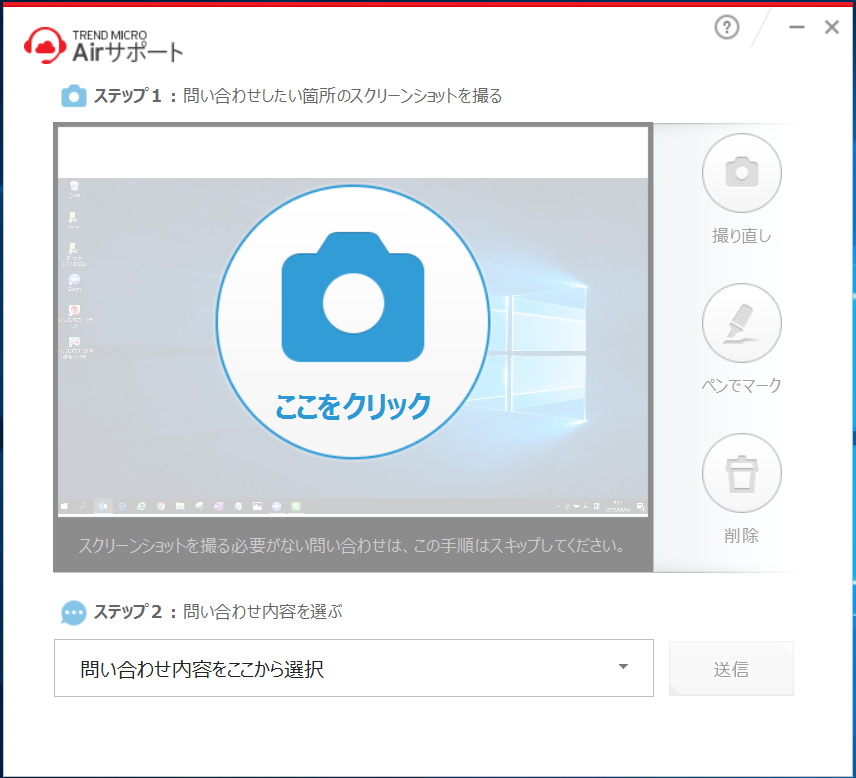The image size is (856, 778).
Task: Open help via the question mark icon
Action: 726,28
